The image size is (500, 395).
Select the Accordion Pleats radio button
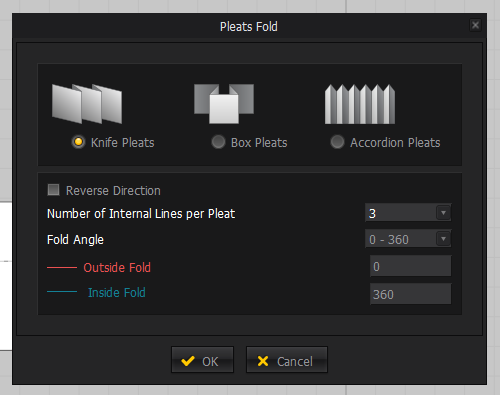[337, 142]
